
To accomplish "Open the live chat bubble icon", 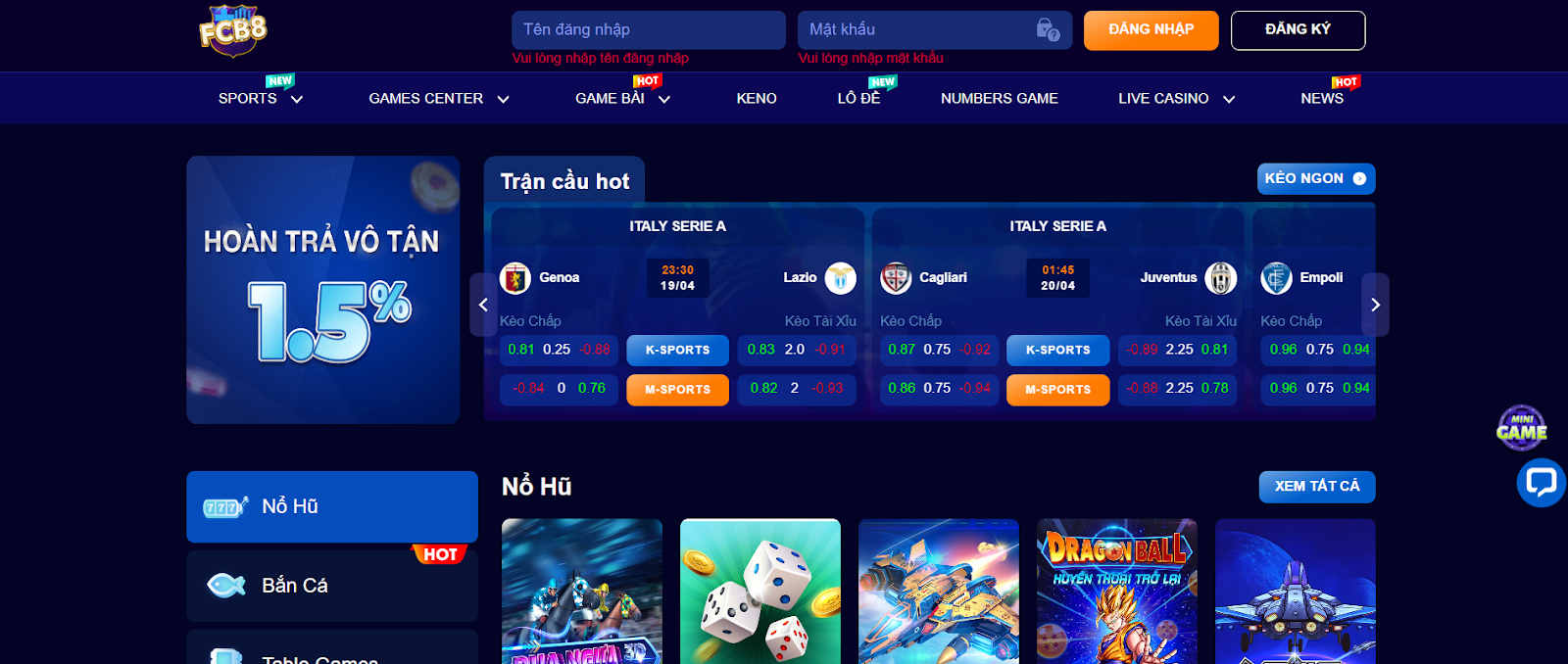I will point(1541,483).
